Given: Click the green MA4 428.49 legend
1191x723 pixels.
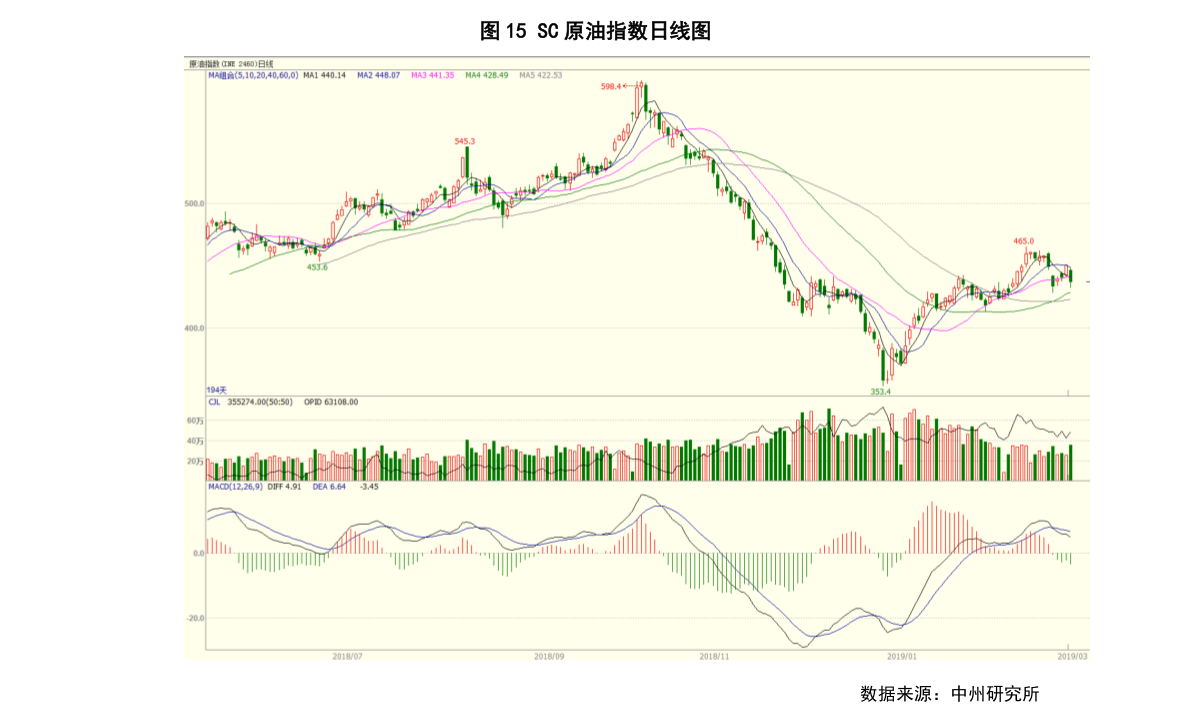Looking at the screenshot, I should pos(487,76).
